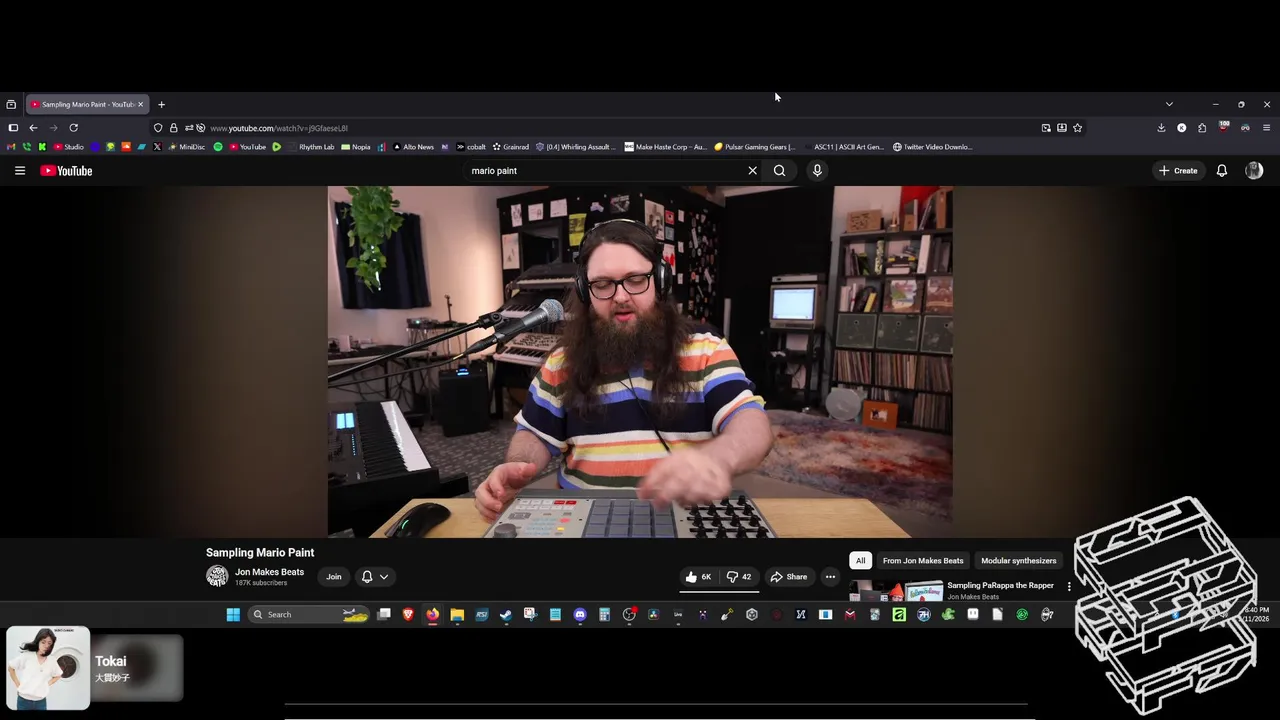Image resolution: width=1280 pixels, height=720 pixels.
Task: Open Windows Start menu
Action: pos(233,614)
